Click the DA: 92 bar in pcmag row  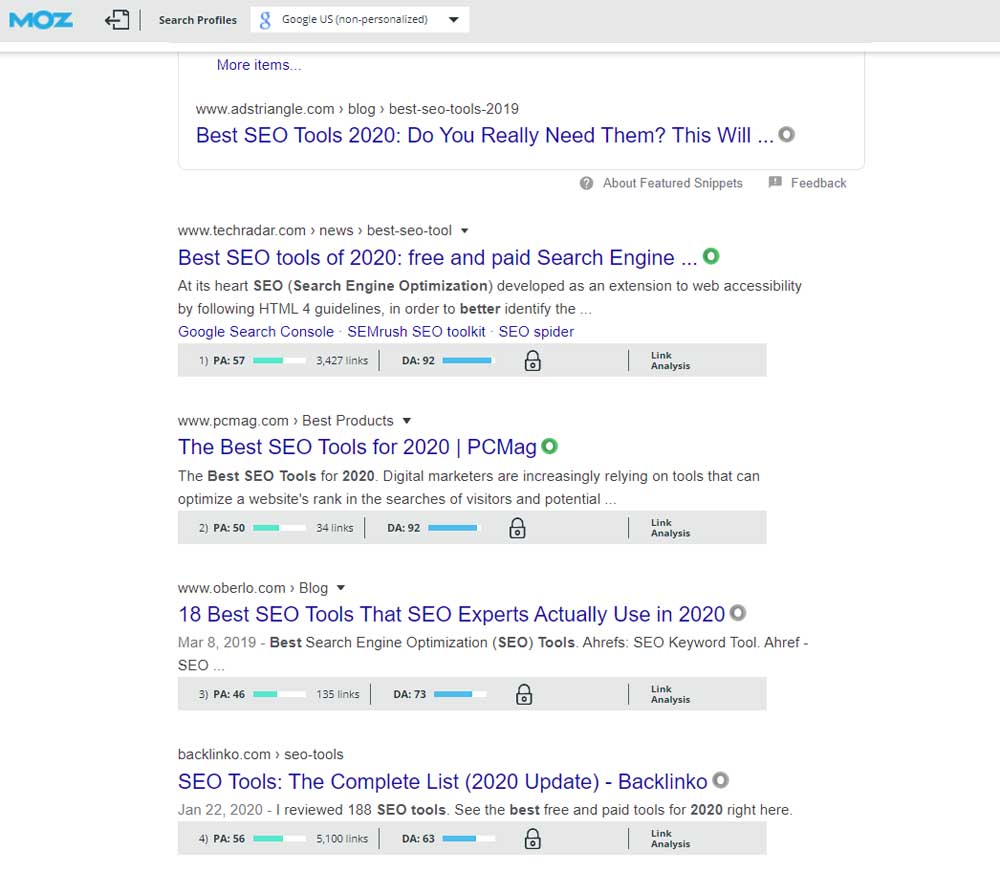453,528
